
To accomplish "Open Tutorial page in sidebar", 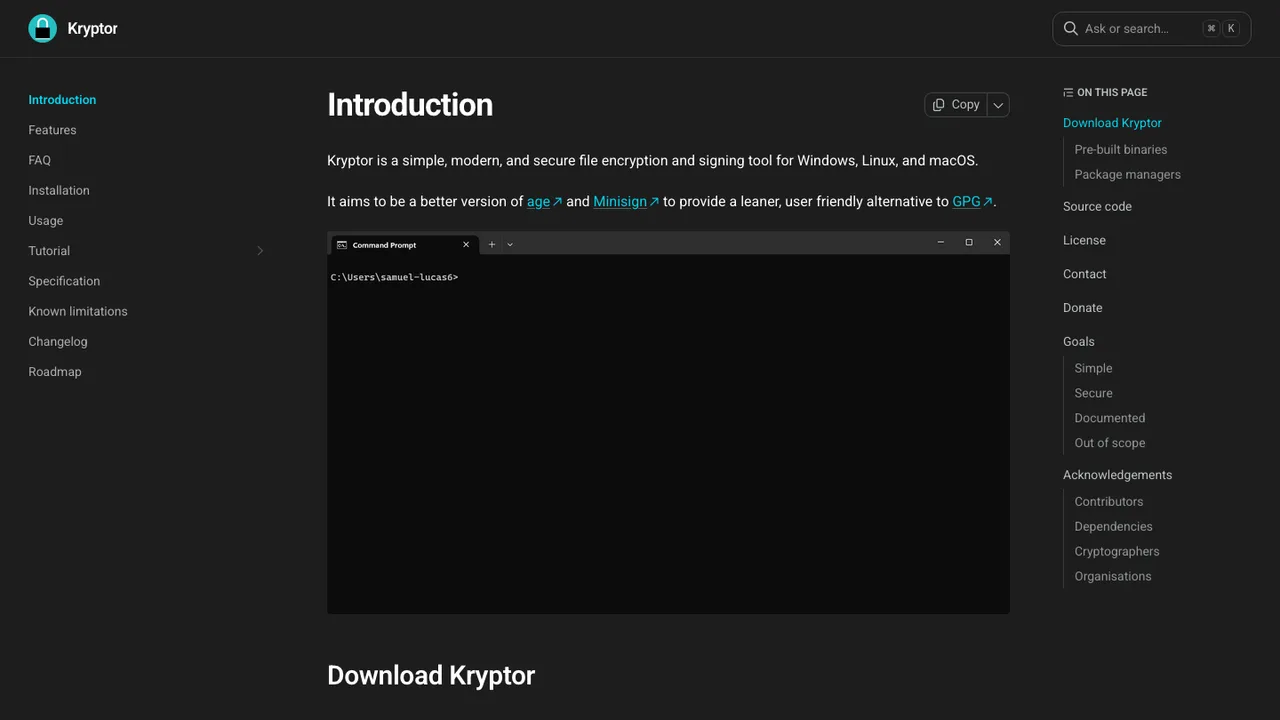I will [49, 251].
